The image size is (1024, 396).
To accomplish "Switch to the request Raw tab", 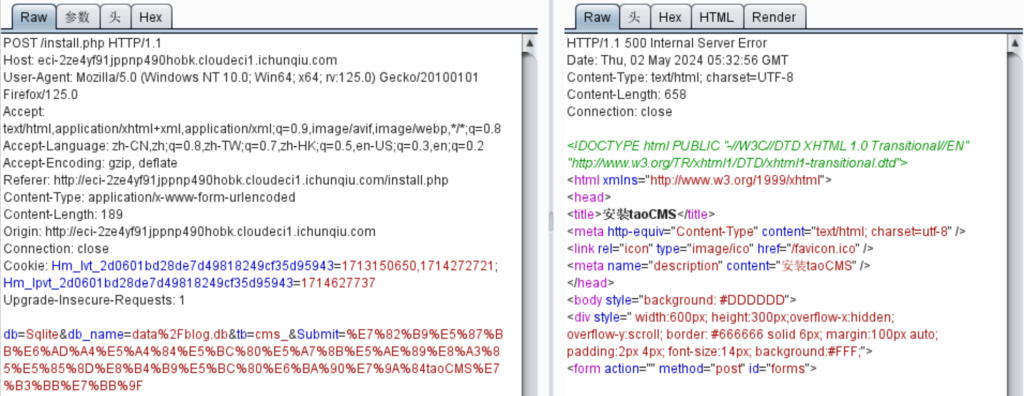I will (x=34, y=17).
